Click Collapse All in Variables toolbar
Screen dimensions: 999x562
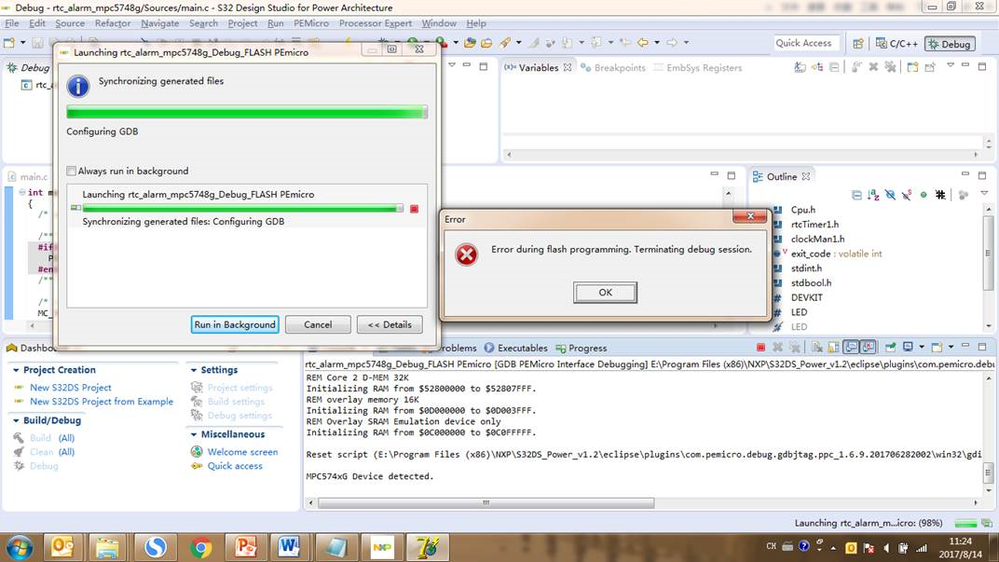pos(834,67)
